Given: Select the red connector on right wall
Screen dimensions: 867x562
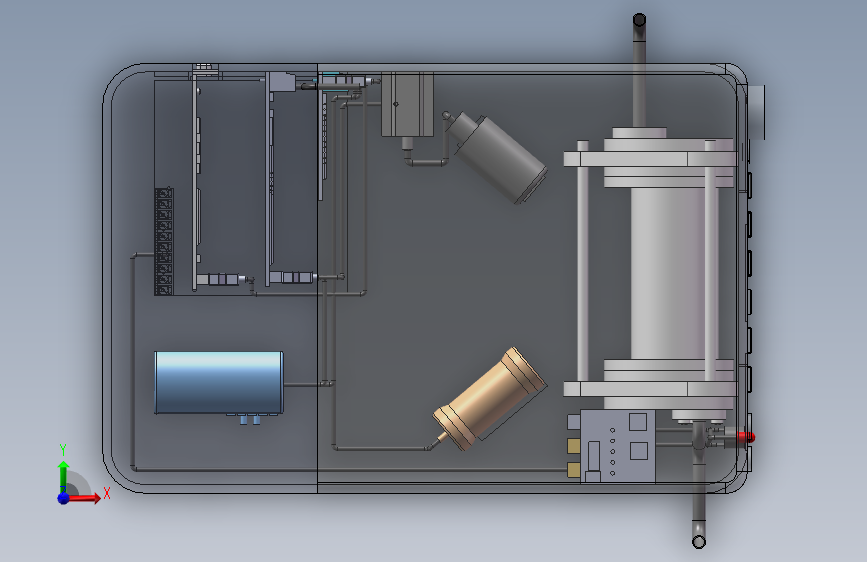Looking at the screenshot, I should pyautogui.click(x=745, y=437).
